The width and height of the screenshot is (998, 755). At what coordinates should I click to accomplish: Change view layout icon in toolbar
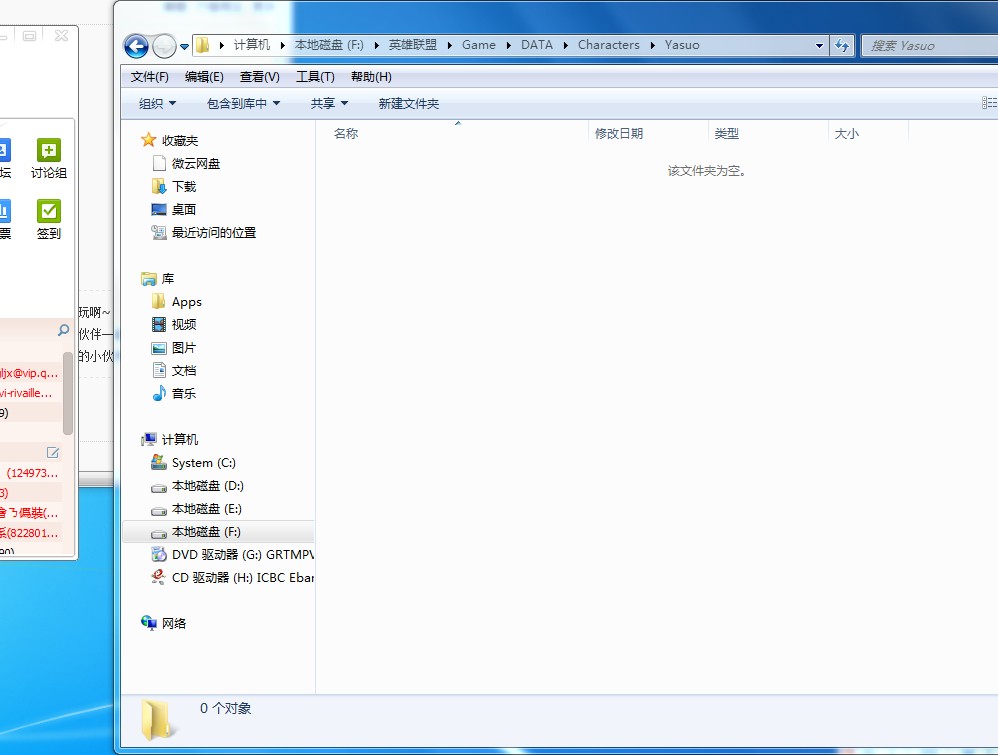tap(989, 103)
